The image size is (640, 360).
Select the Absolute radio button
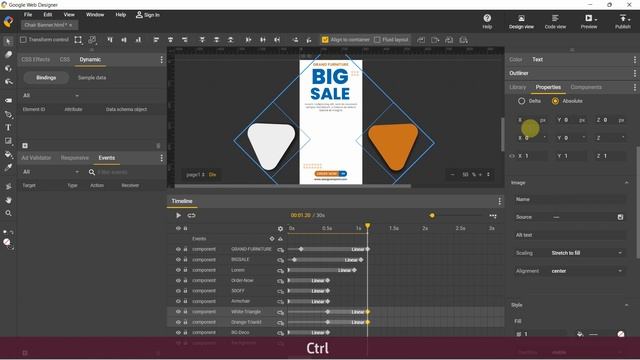coord(555,101)
